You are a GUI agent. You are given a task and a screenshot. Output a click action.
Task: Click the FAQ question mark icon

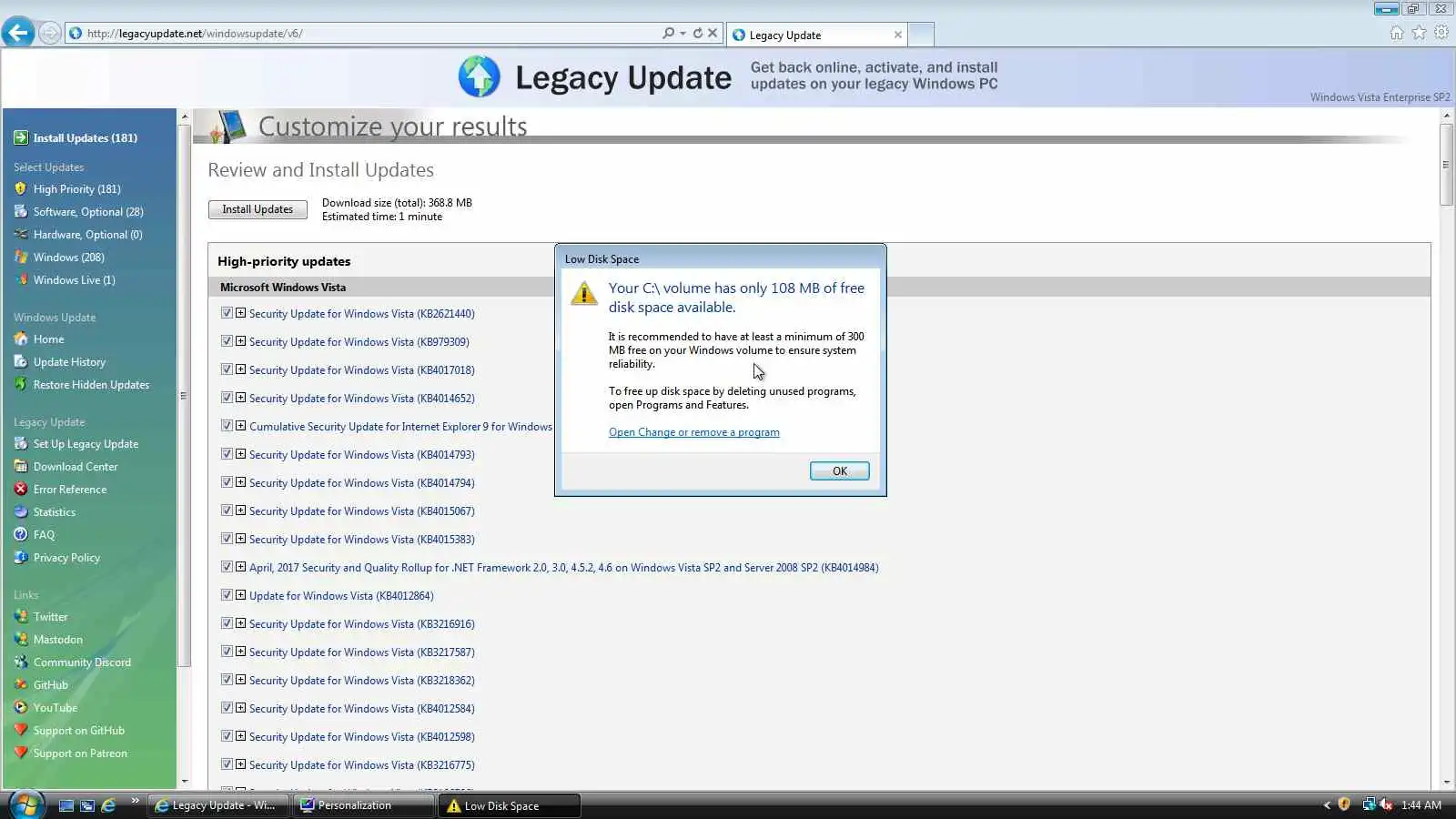point(21,535)
